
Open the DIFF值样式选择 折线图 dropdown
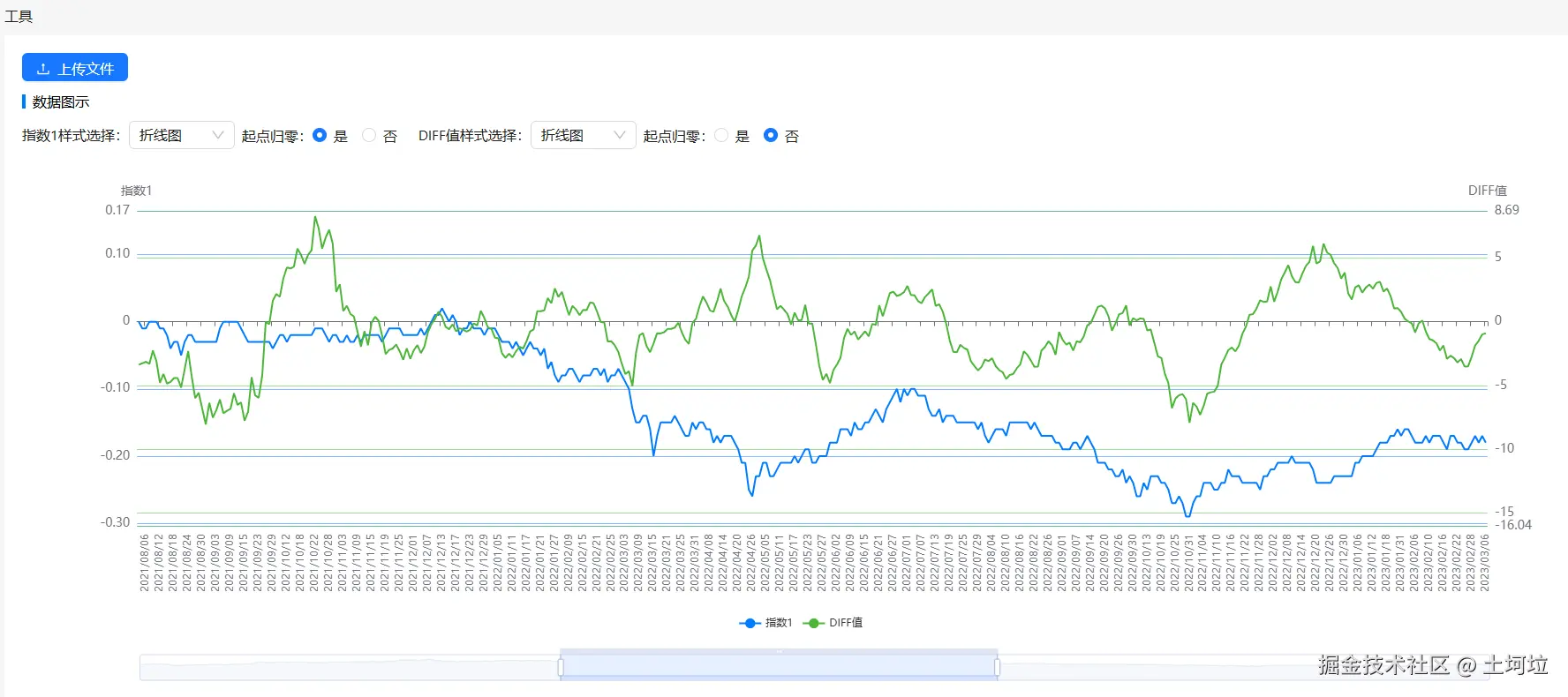(x=583, y=135)
